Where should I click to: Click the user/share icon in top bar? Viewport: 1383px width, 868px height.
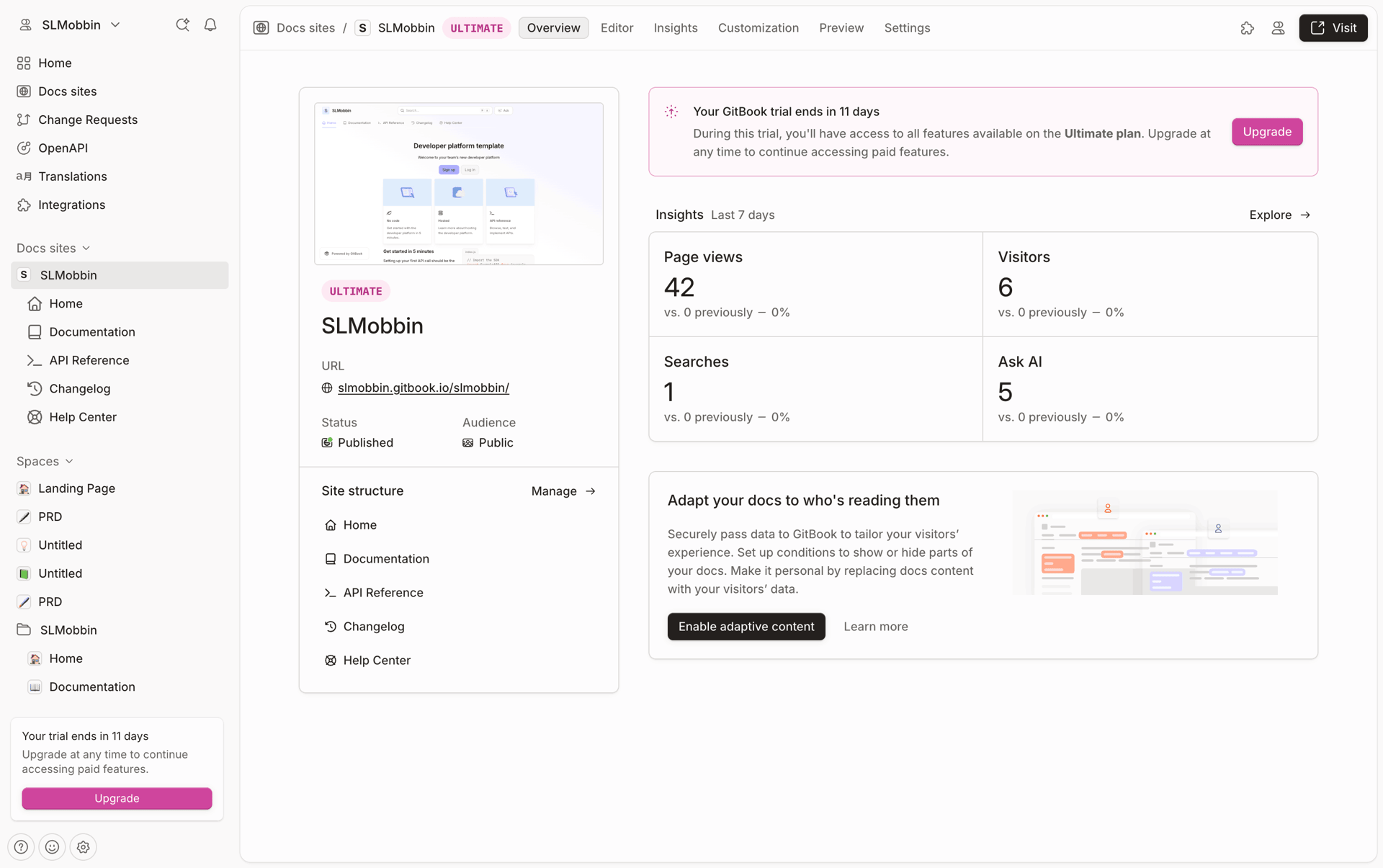[1278, 28]
